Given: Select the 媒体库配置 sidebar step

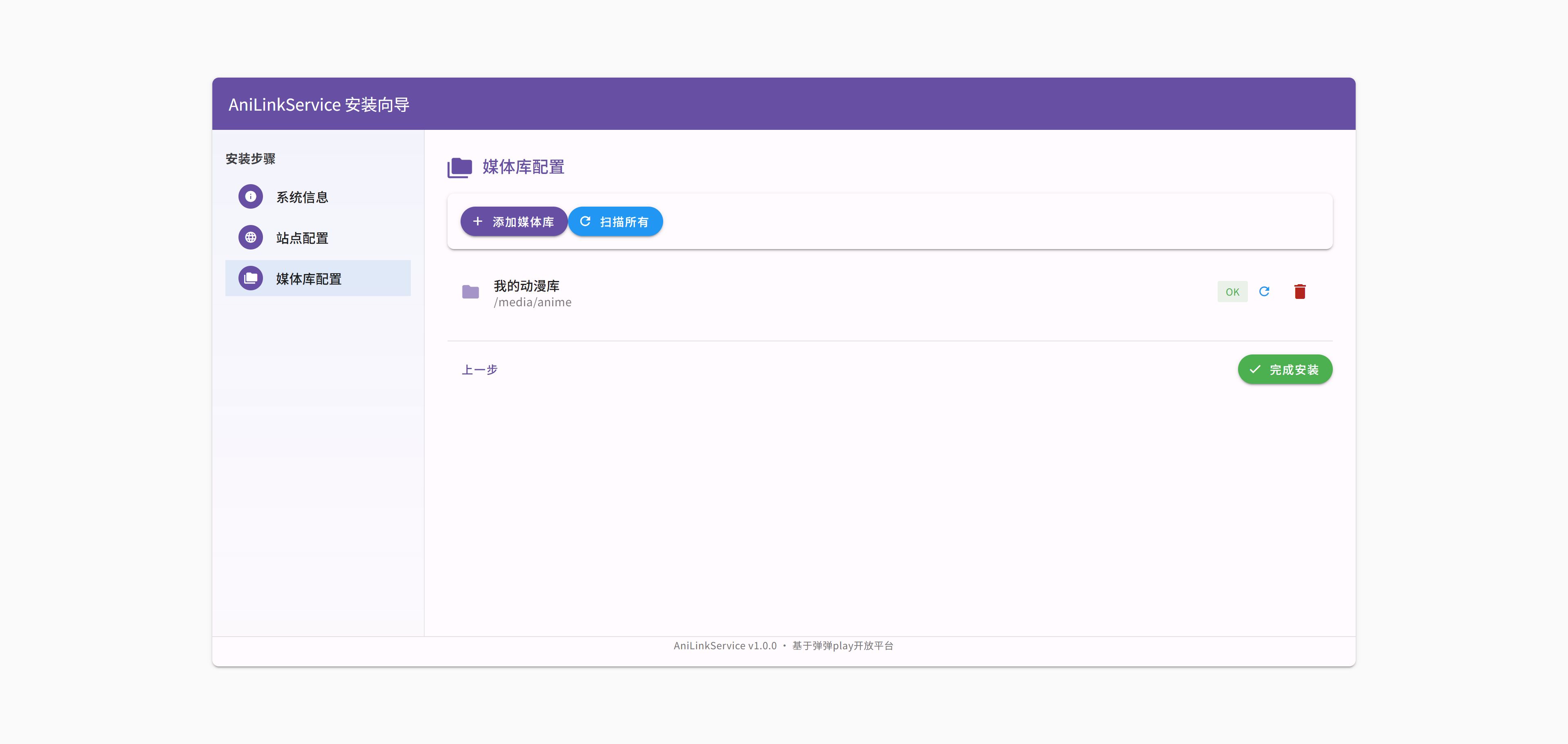Looking at the screenshot, I should click(x=309, y=279).
